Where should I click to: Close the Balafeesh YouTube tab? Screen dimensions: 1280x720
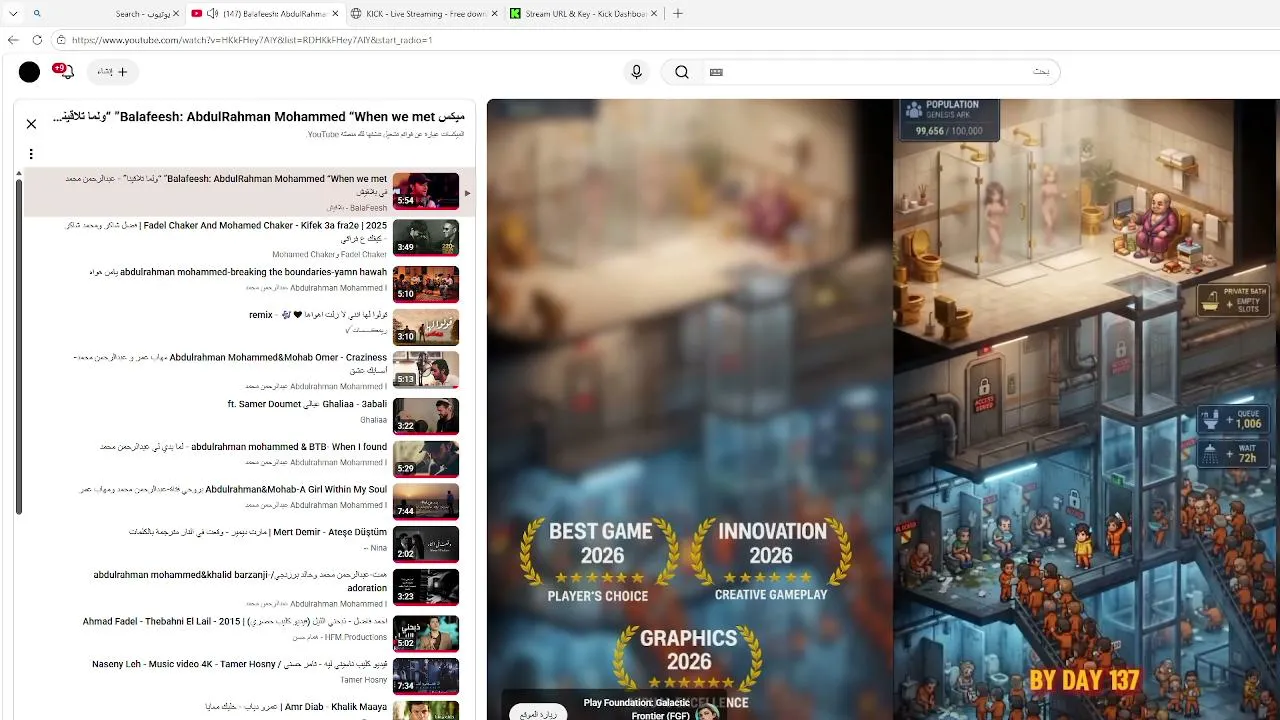click(334, 14)
